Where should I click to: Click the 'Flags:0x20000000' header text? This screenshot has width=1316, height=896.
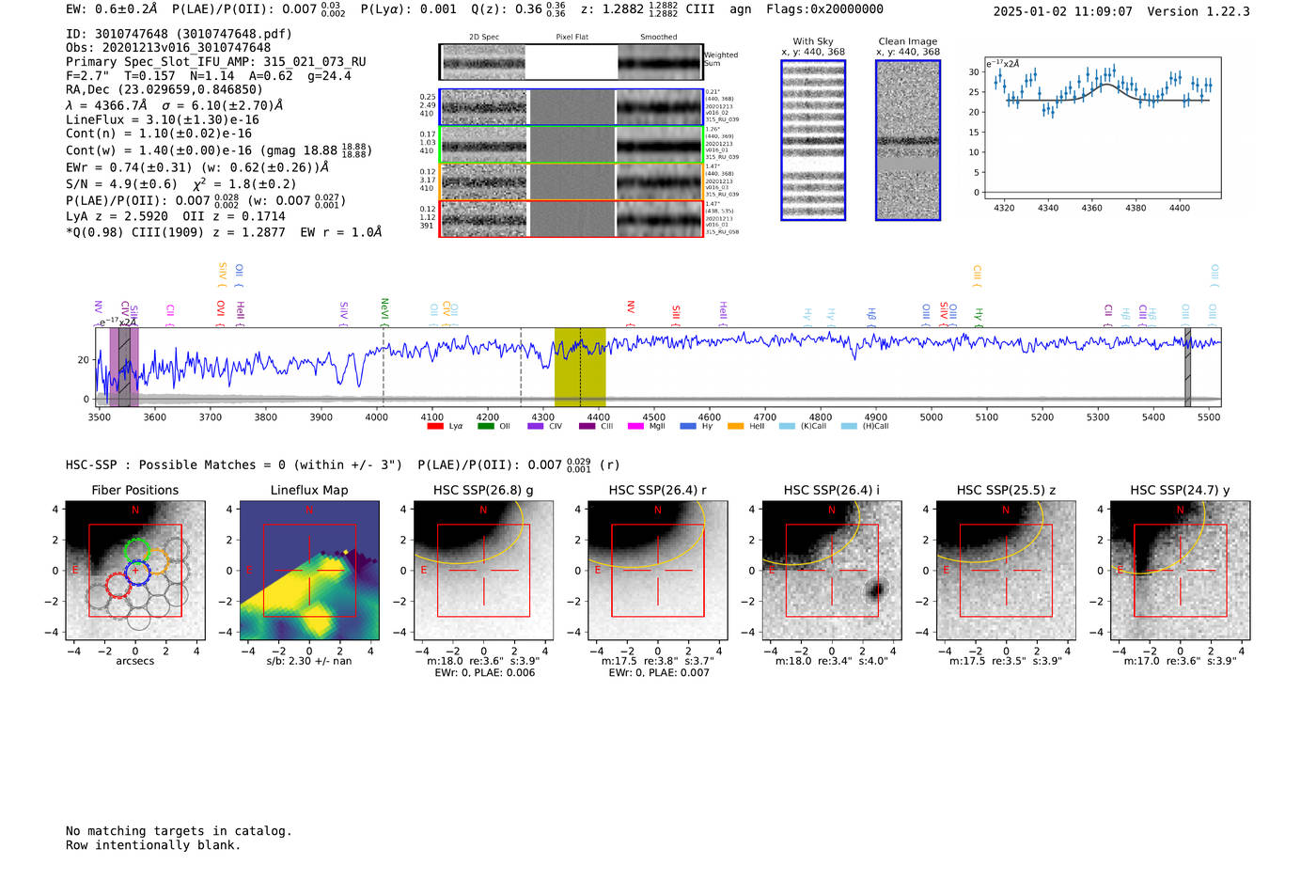click(x=824, y=9)
